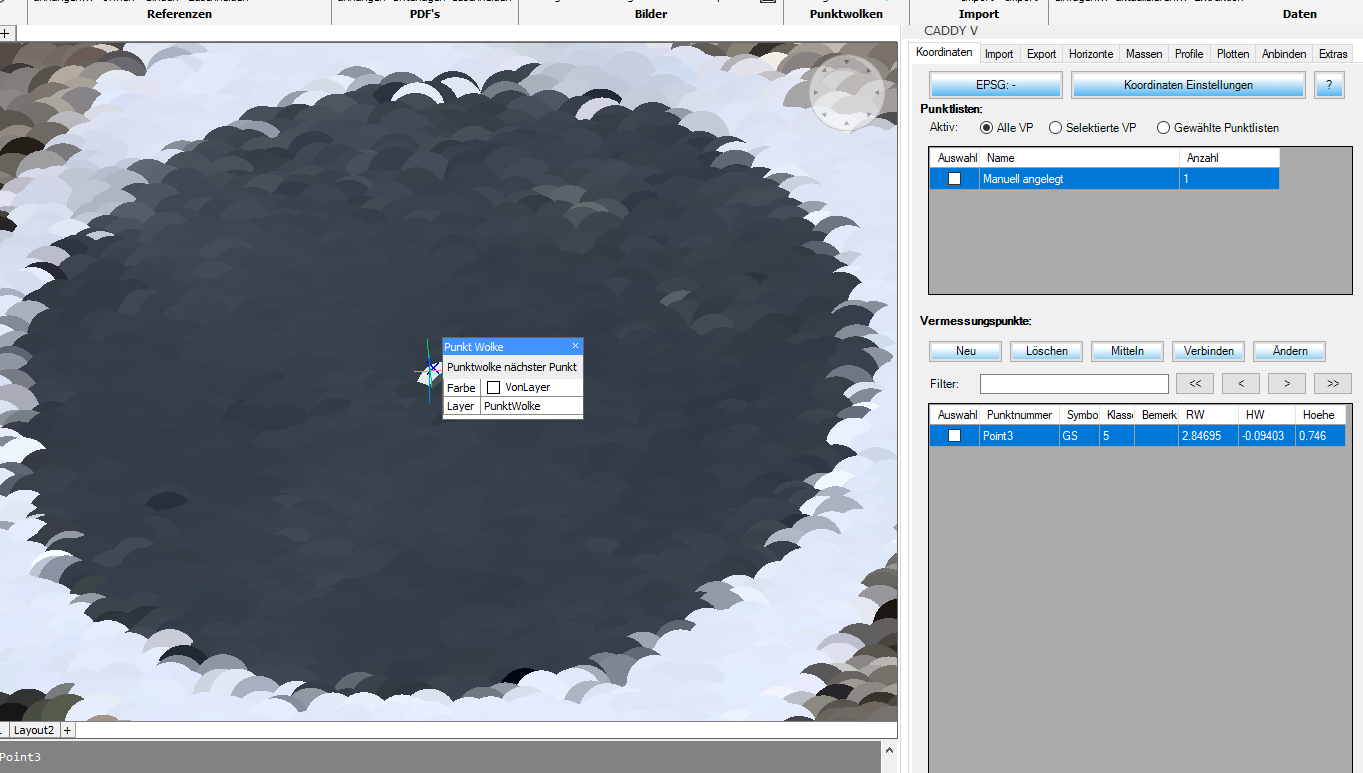Tick the checkbox for Manuell angelegt list
Screen dimensions: 1363x773
pos(954,179)
